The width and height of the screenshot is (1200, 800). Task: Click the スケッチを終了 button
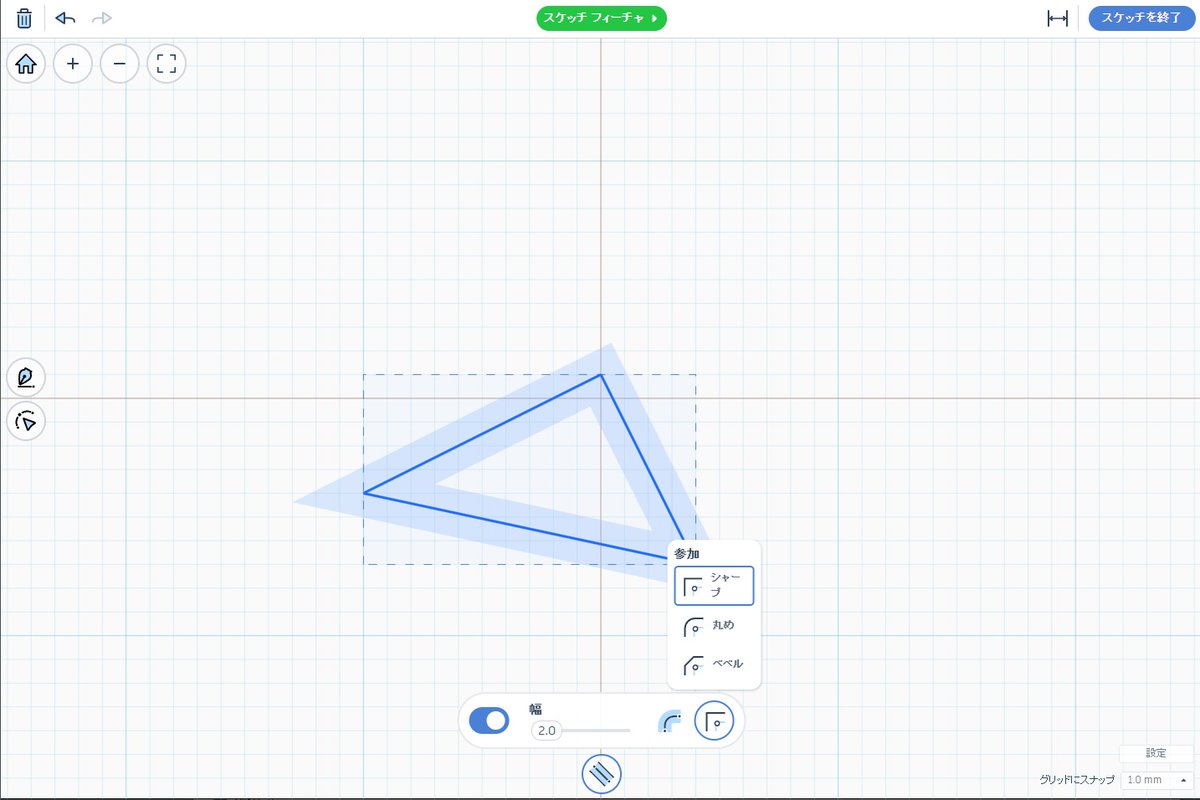[x=1141, y=17]
